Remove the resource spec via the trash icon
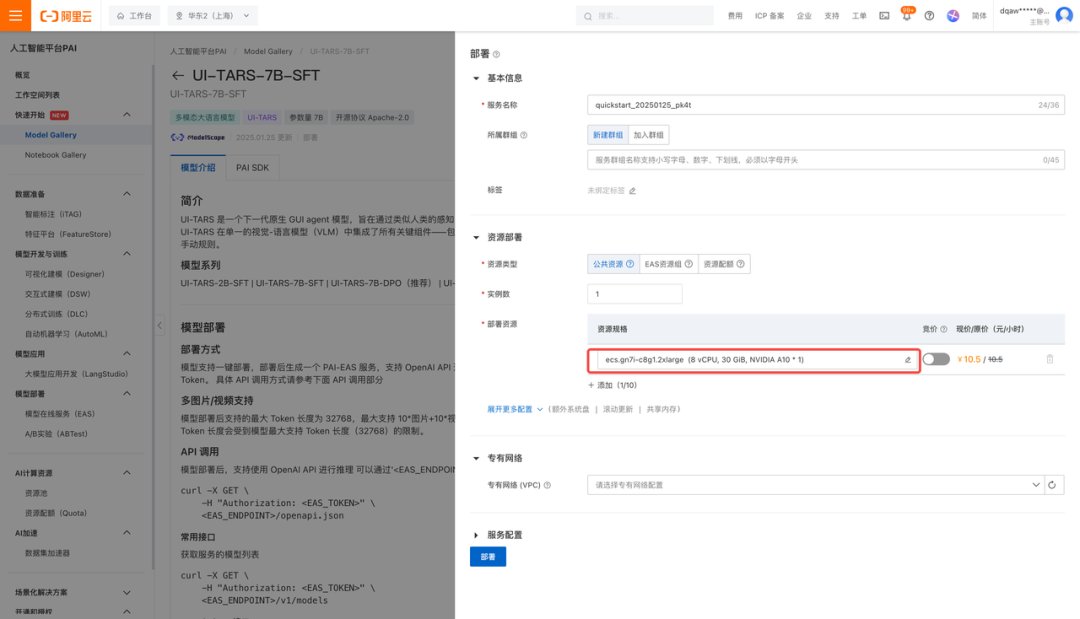The height and width of the screenshot is (619, 1080). coord(1049,359)
